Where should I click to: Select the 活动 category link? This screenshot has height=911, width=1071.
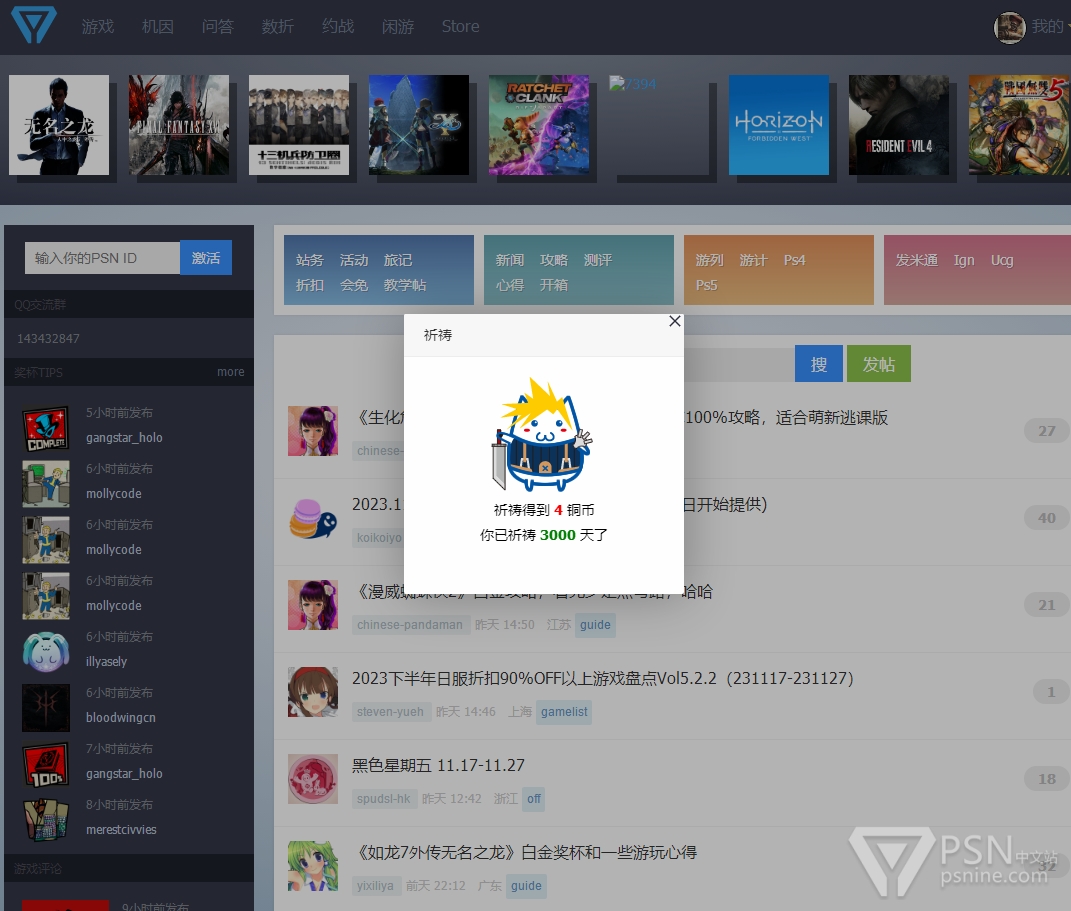point(354,260)
